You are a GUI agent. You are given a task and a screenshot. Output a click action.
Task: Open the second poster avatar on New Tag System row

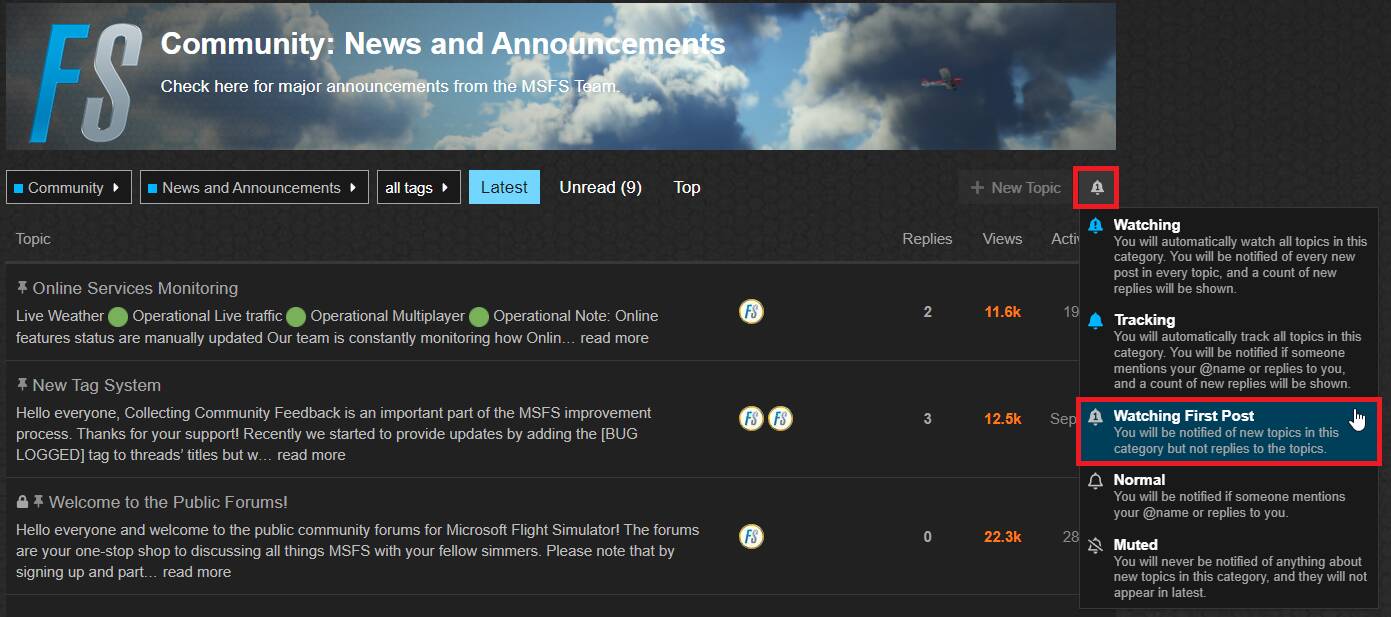tap(780, 418)
